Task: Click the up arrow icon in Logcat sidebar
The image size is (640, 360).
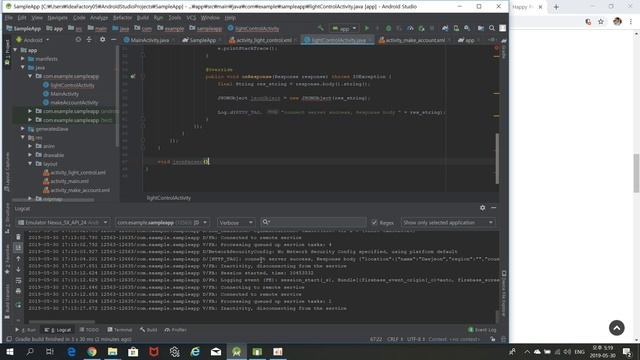Action: (x=18, y=259)
